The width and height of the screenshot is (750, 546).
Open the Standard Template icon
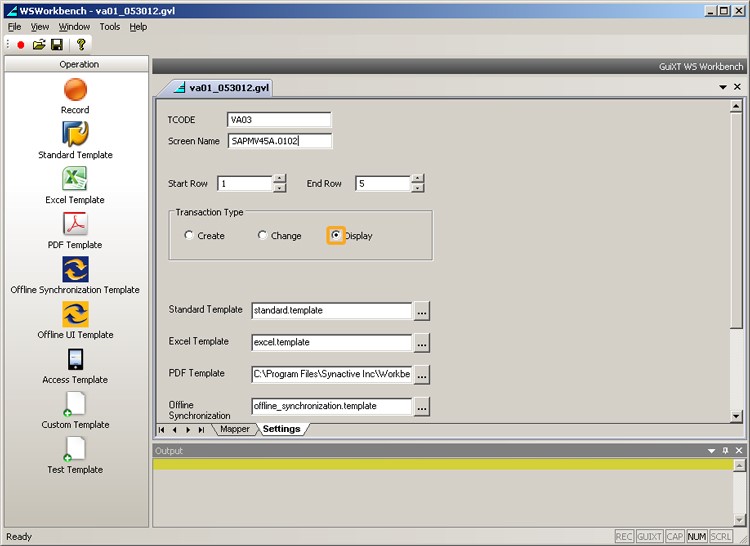coord(75,134)
